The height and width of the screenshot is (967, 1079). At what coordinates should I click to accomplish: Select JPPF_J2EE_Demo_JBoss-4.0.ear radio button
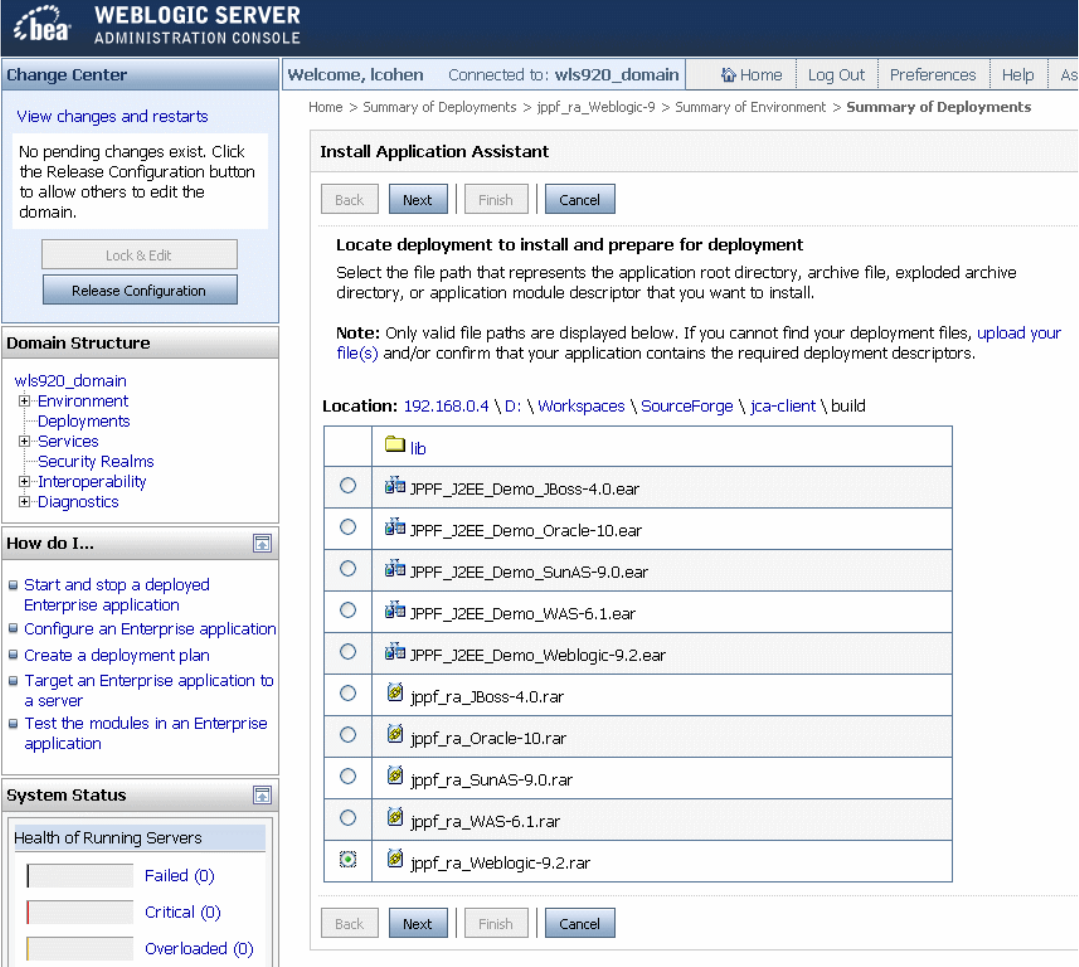coord(348,486)
